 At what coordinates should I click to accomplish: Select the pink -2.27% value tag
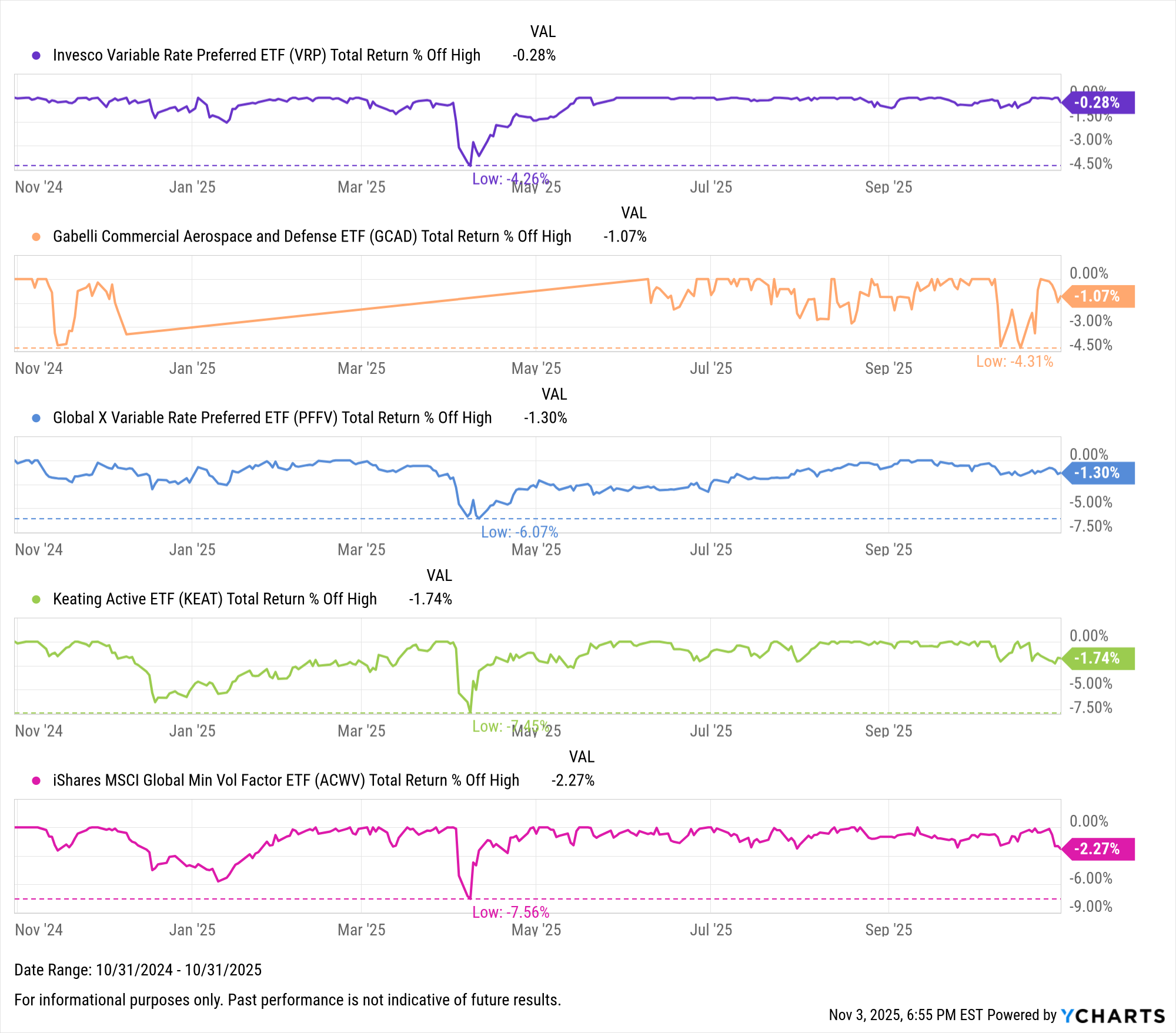point(1097,849)
